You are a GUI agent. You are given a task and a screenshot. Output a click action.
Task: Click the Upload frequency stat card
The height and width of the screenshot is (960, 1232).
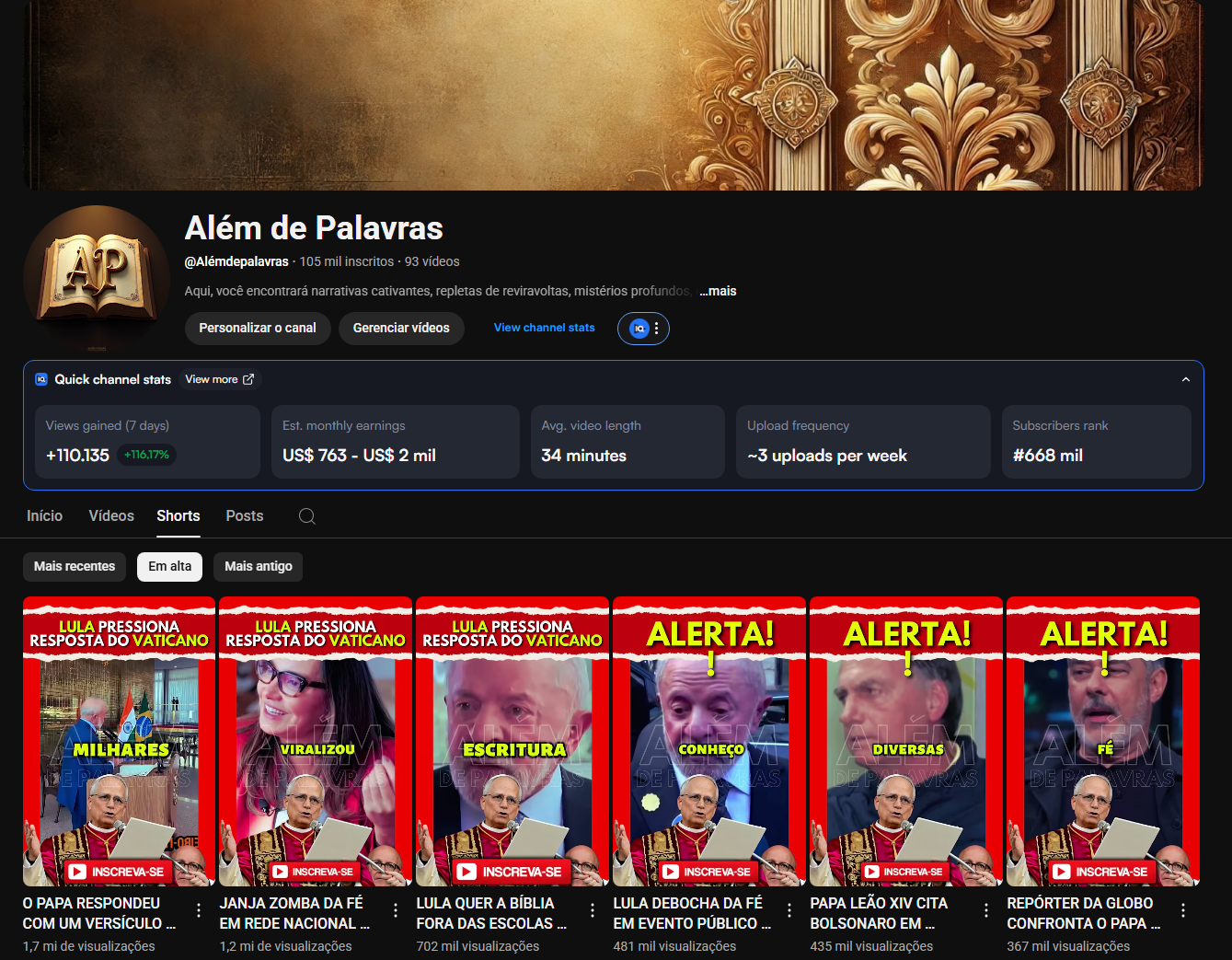(863, 442)
